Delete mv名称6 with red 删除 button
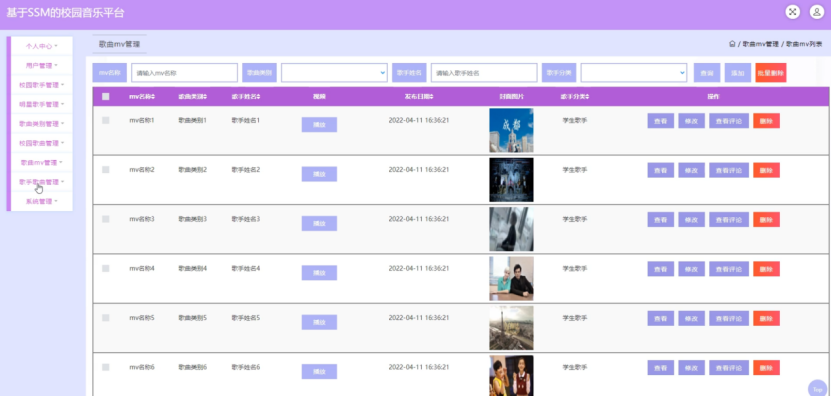This screenshot has width=831, height=396. pos(766,367)
